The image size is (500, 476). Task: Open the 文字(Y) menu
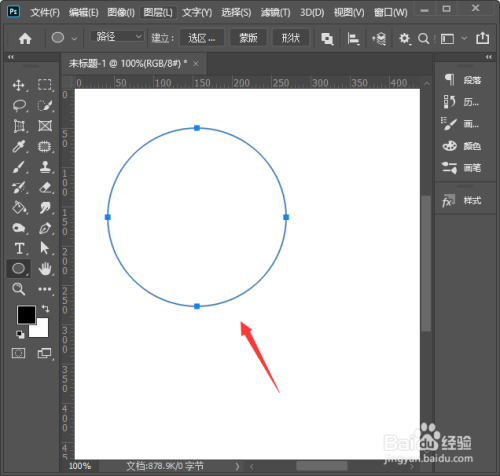197,13
